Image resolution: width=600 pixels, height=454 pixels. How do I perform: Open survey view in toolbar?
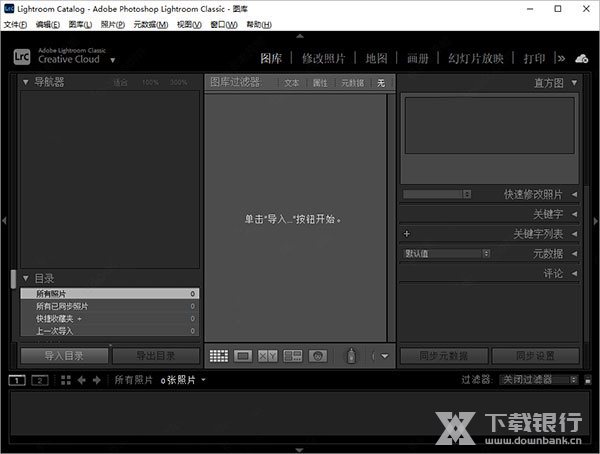pos(292,356)
